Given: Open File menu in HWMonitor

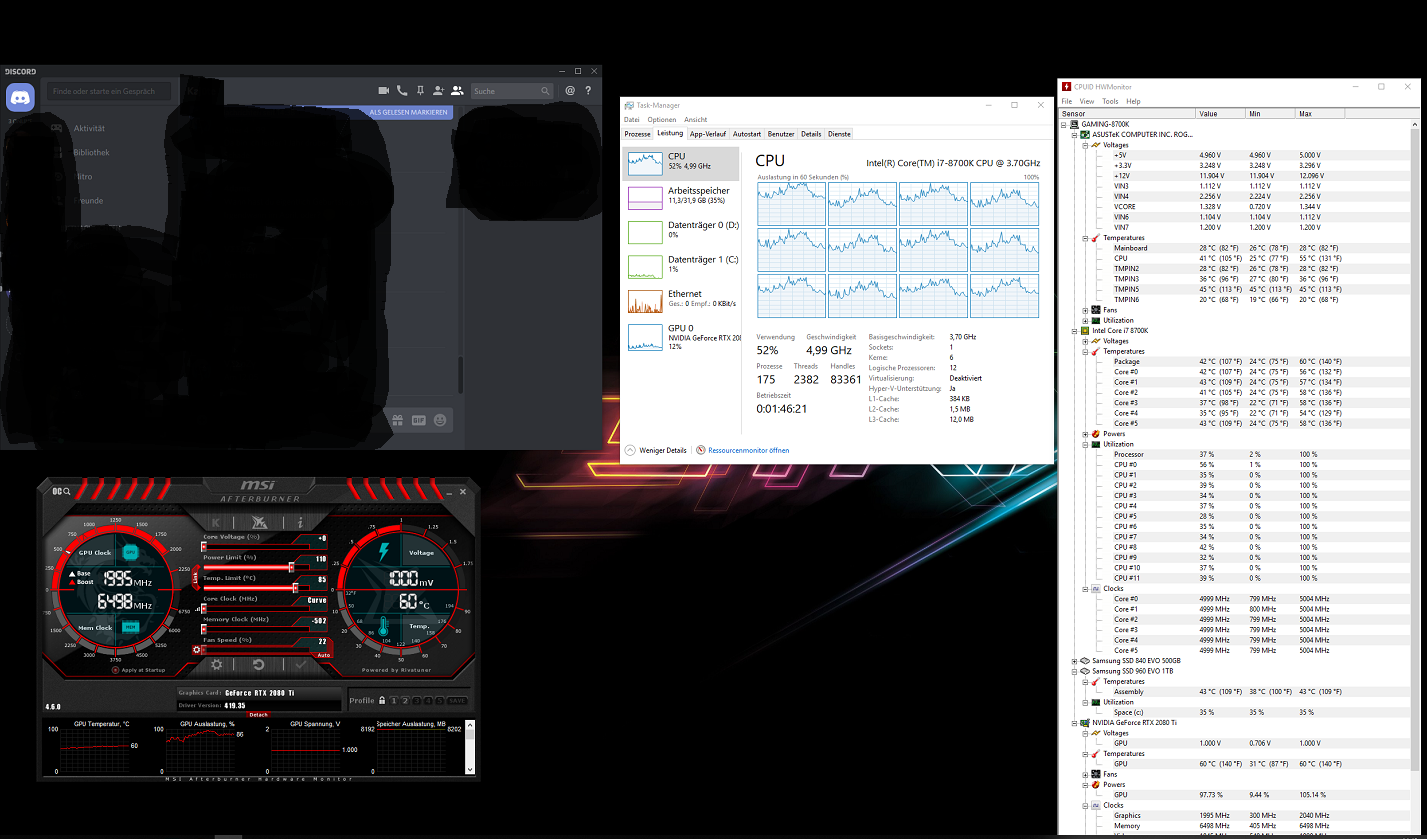Looking at the screenshot, I should 1066,101.
